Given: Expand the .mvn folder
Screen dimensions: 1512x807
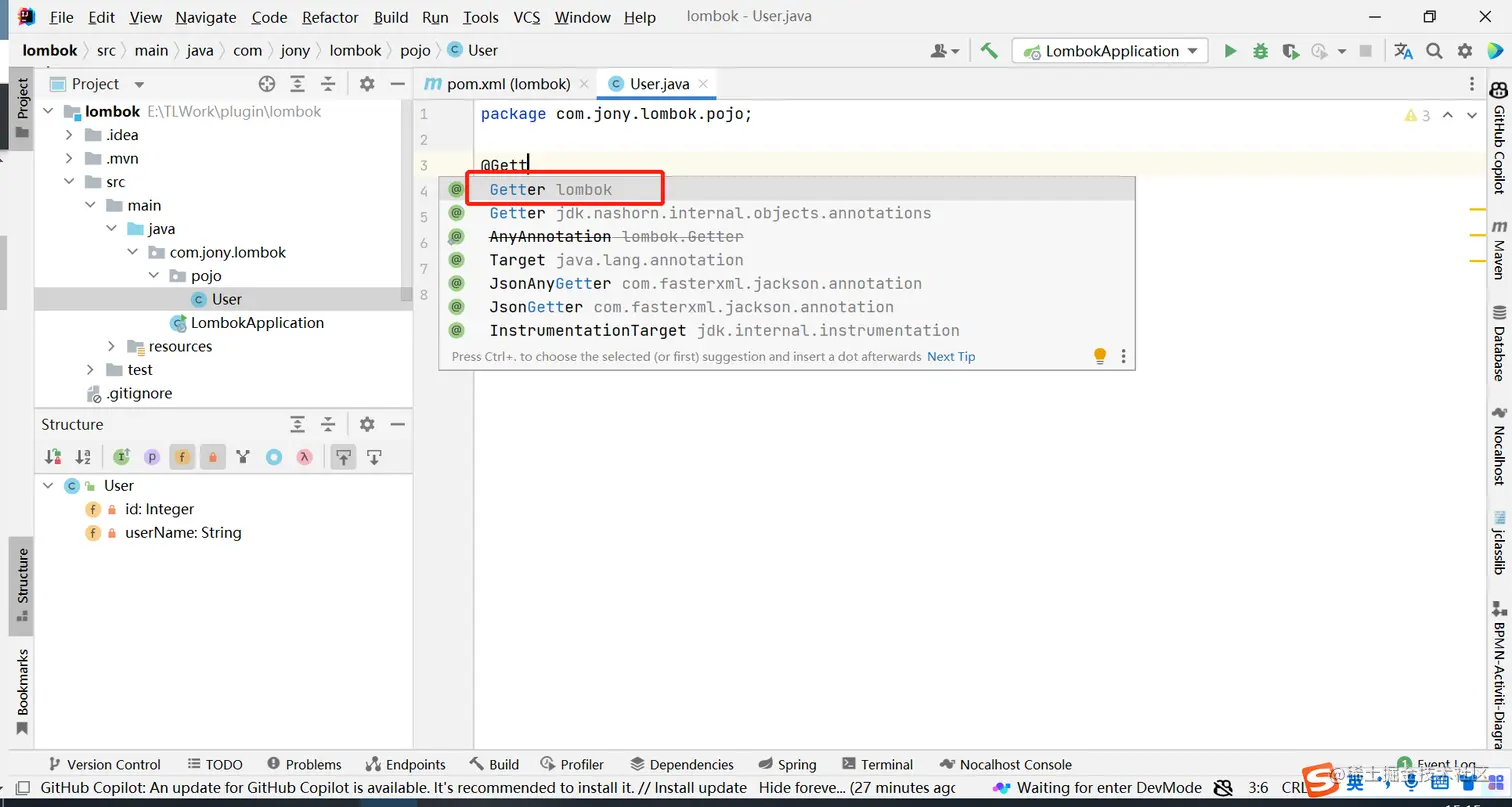Looking at the screenshot, I should 68,159.
